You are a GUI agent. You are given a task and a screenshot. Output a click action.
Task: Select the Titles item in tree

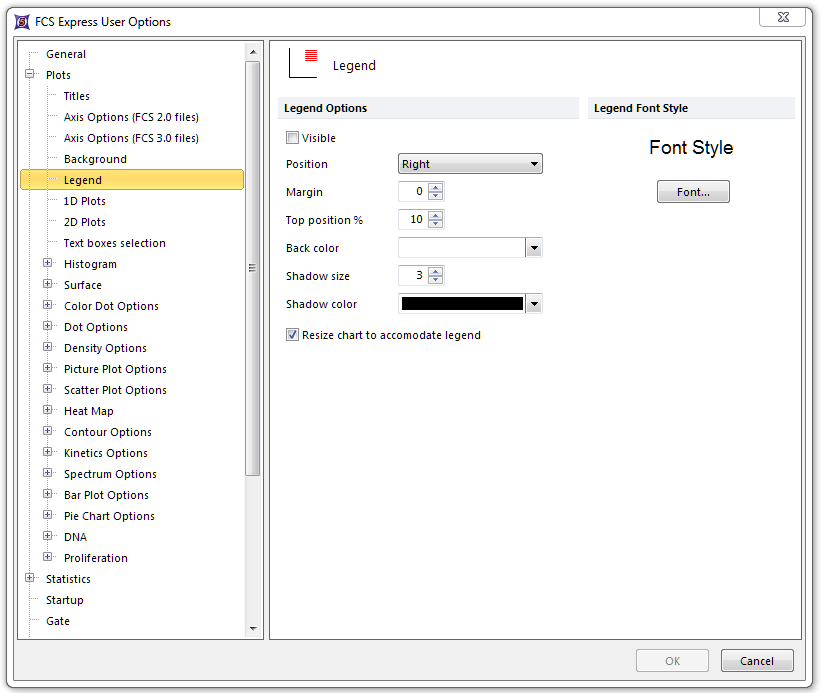click(76, 96)
